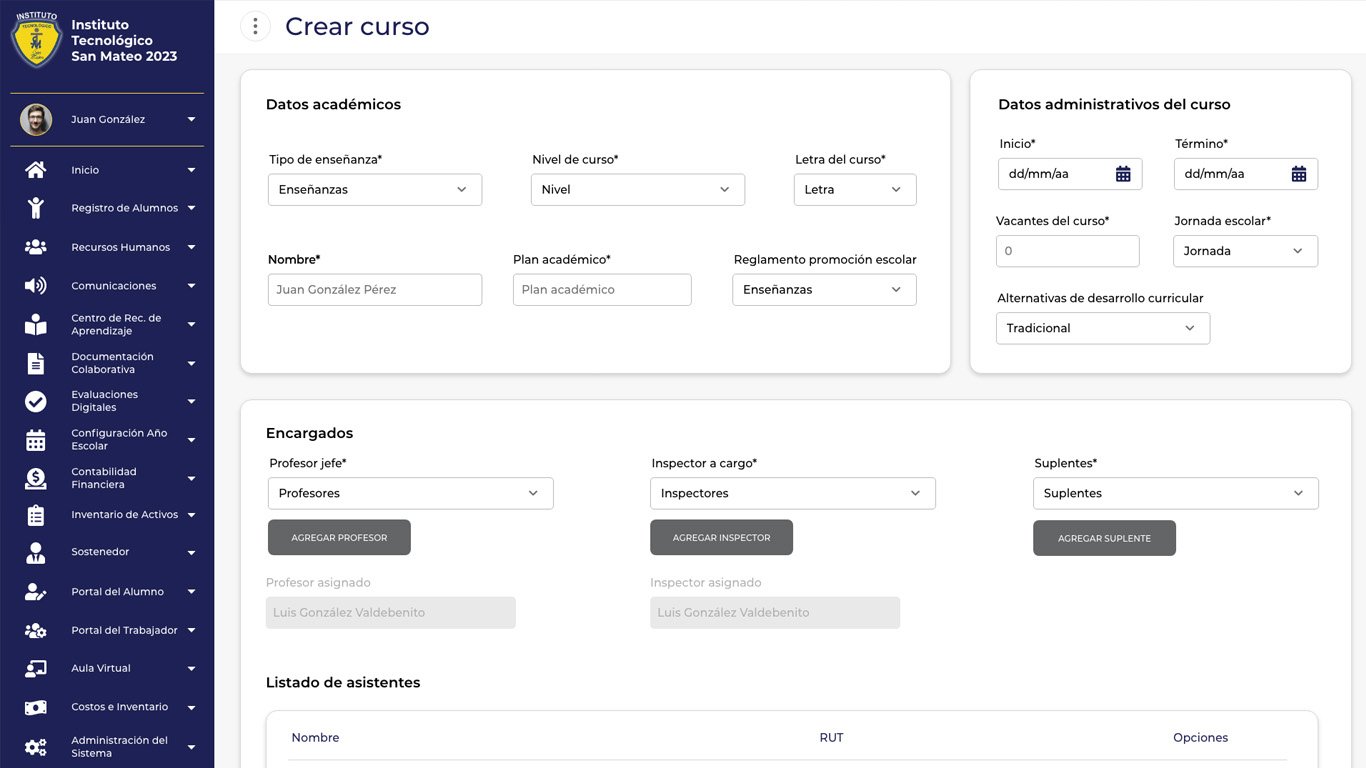
Task: Click the Término date picker calendar icon
Action: click(1299, 173)
